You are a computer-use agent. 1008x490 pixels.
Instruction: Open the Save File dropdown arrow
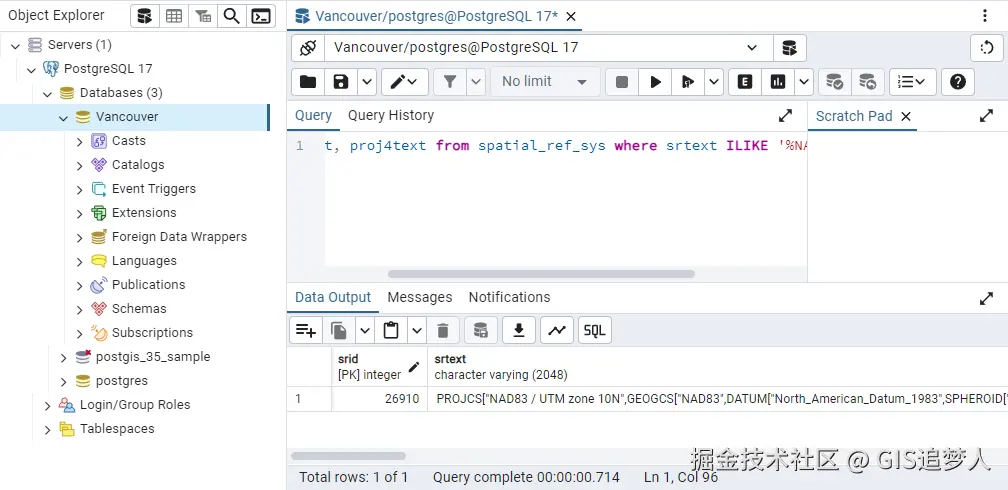[367, 82]
